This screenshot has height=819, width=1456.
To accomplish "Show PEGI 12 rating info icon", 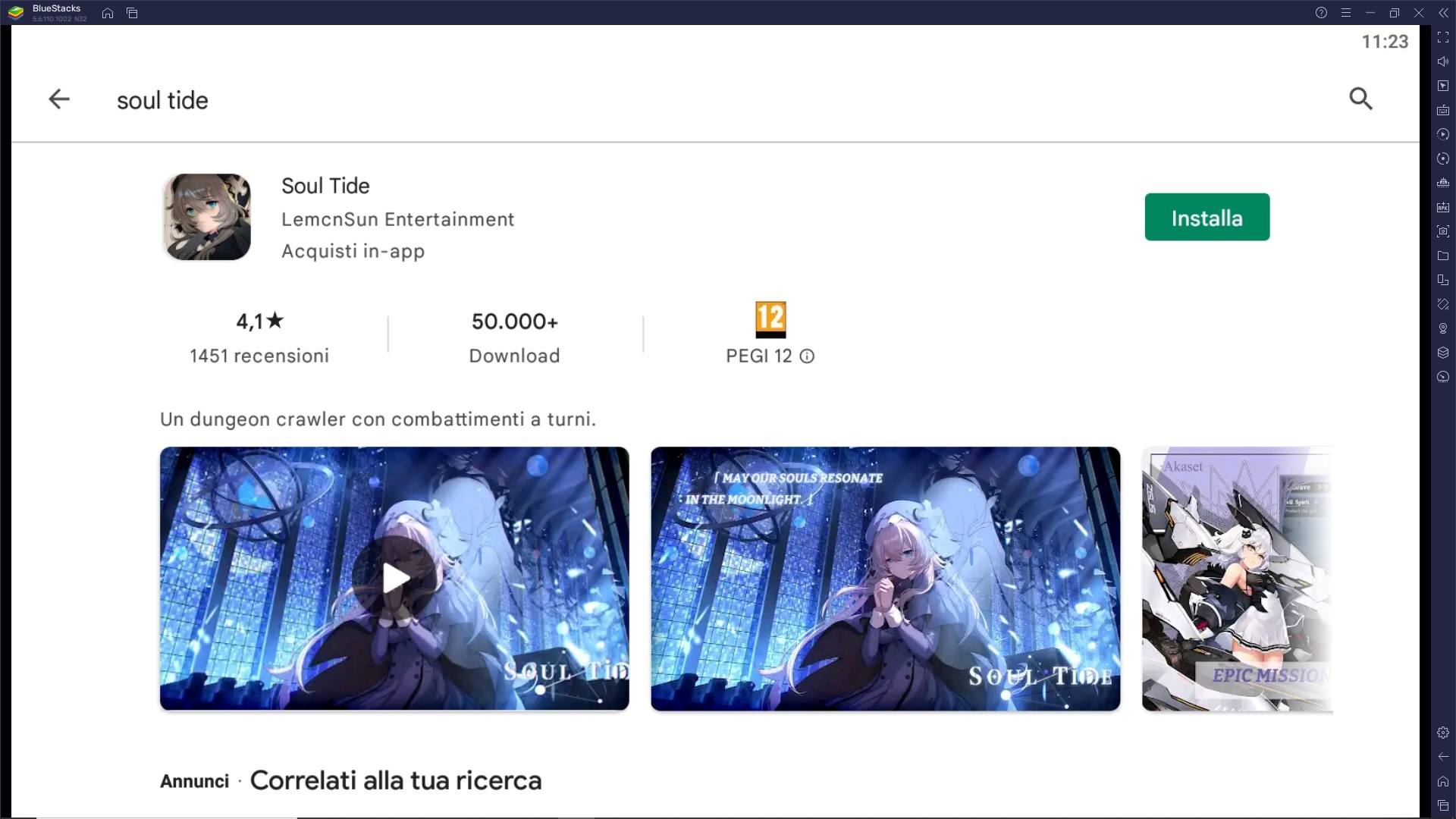I will pos(807,356).
